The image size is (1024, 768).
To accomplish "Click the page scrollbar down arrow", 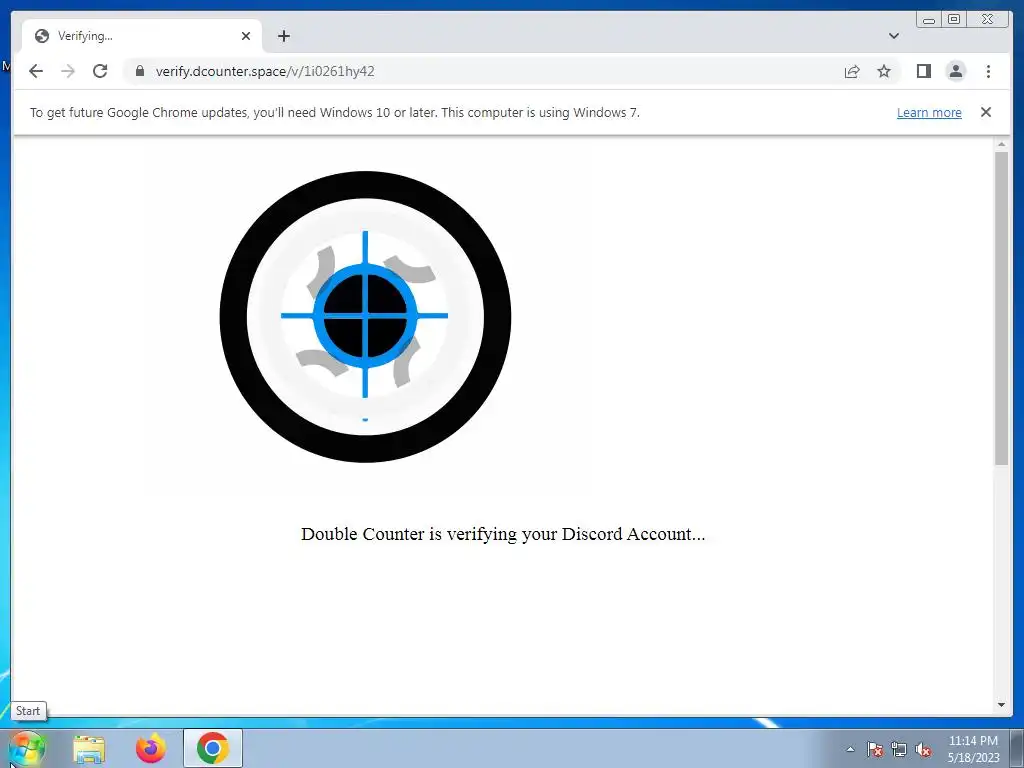I will (1001, 705).
